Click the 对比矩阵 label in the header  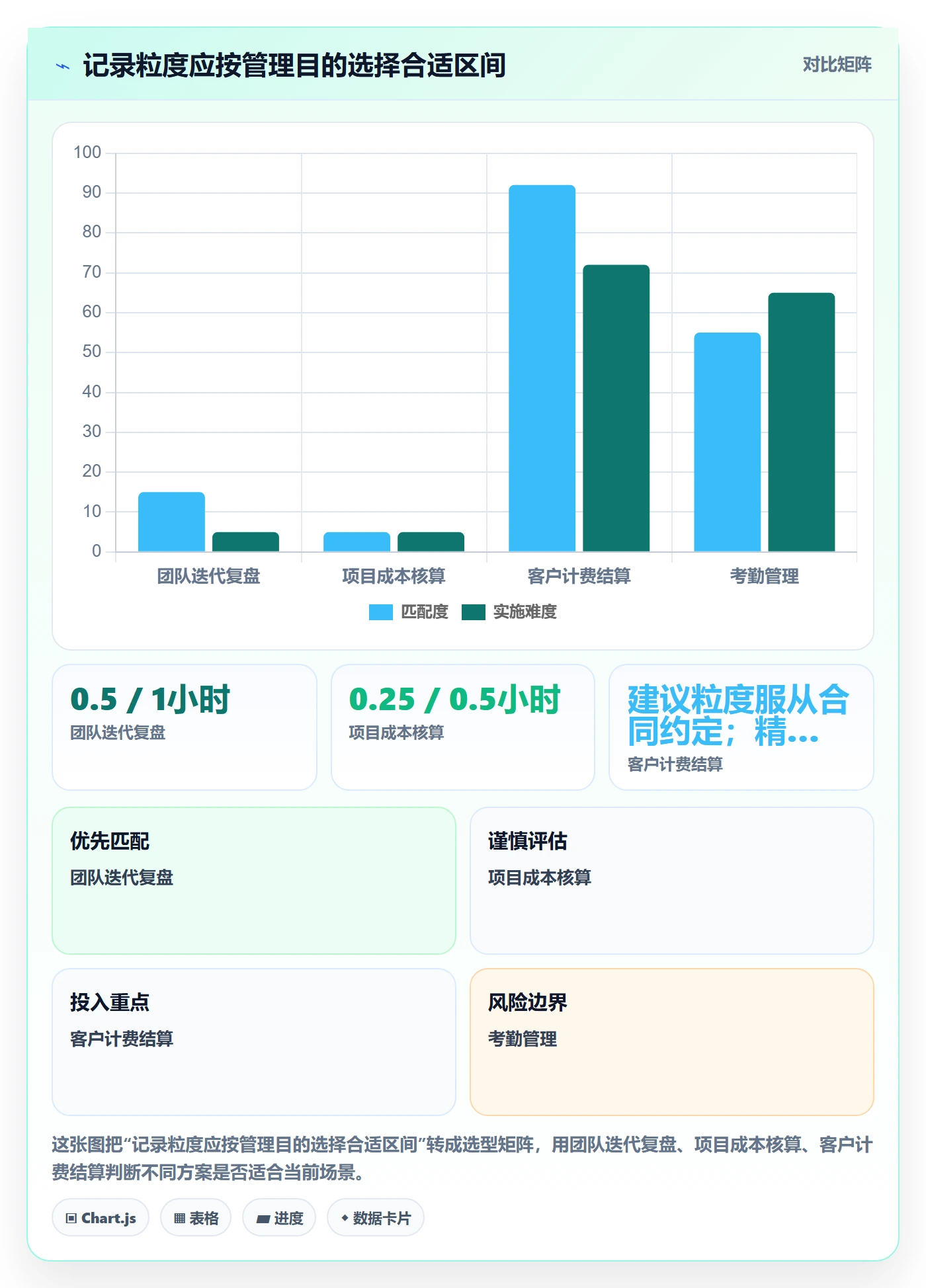tap(837, 65)
